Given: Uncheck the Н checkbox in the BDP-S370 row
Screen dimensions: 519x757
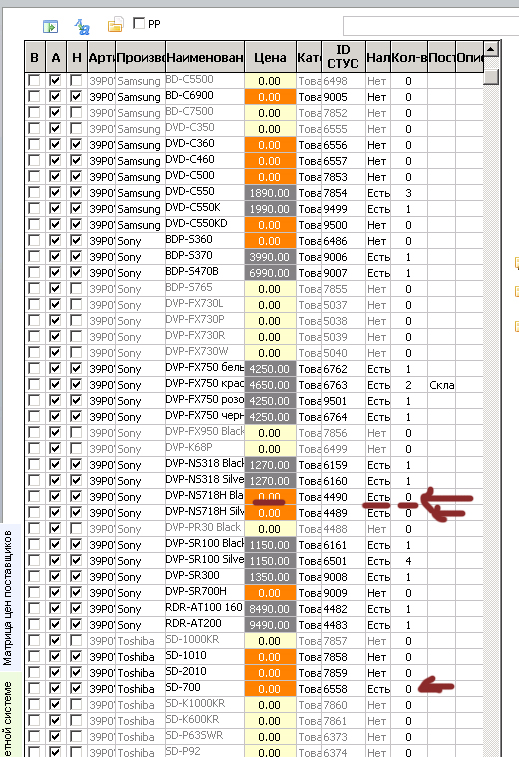Looking at the screenshot, I should click(76, 256).
